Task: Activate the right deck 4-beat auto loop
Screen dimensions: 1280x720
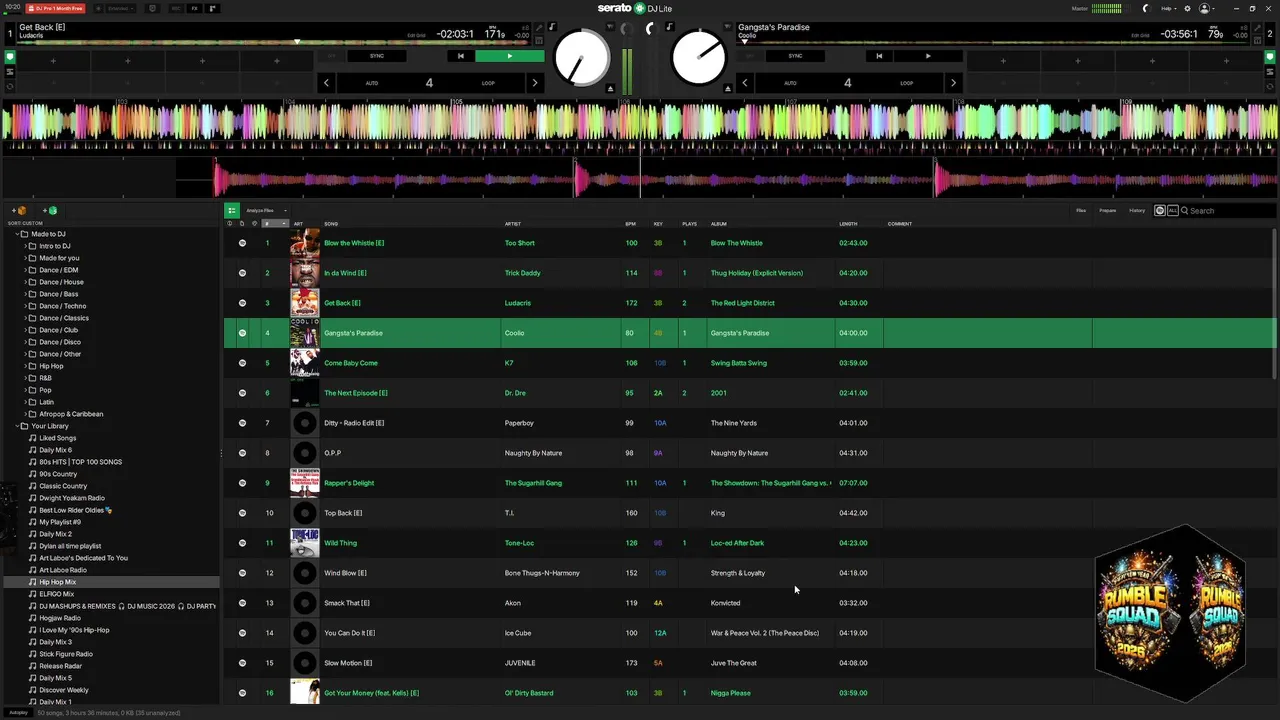Action: [848, 83]
